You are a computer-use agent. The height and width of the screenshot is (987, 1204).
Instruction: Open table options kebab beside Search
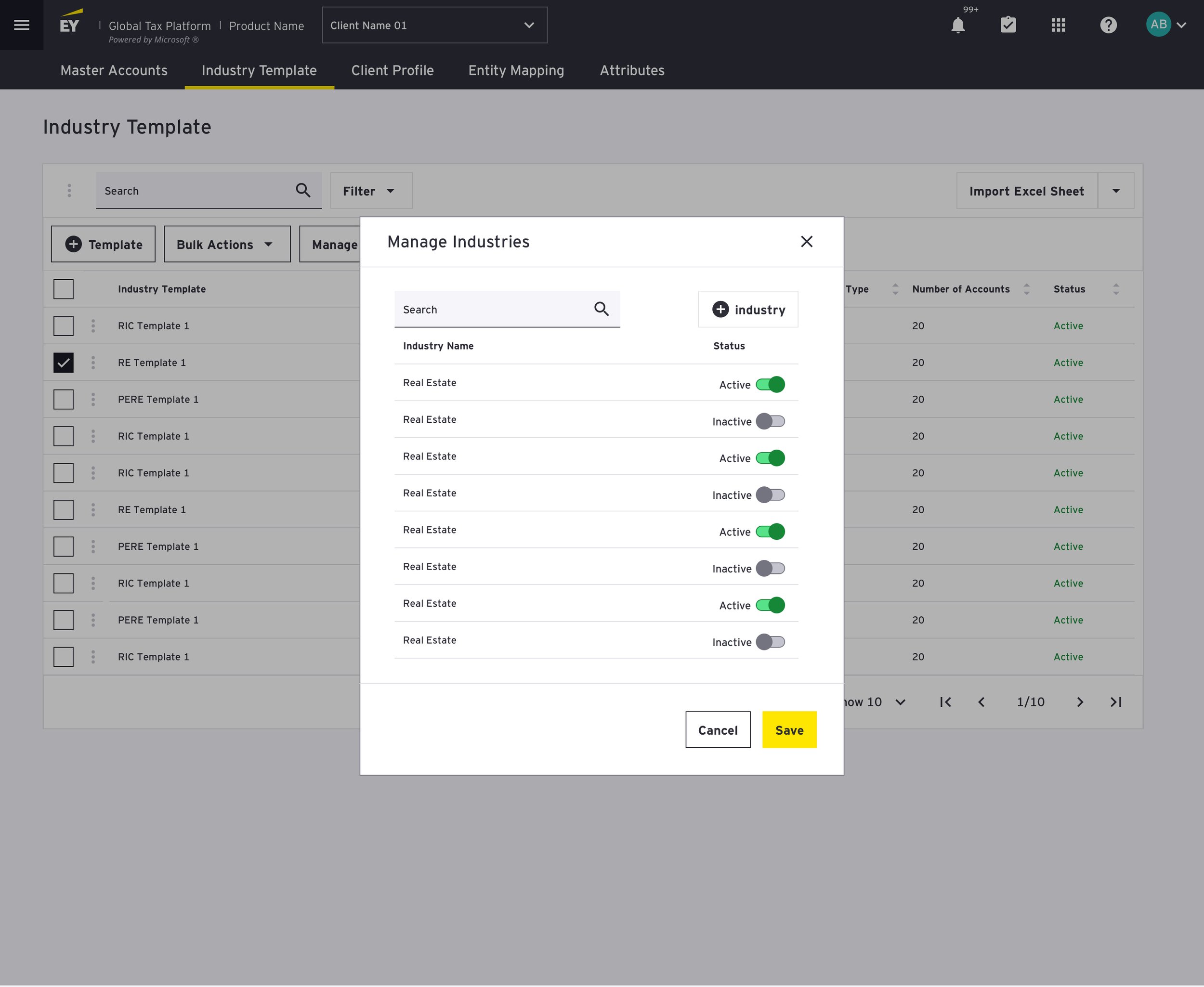(69, 191)
